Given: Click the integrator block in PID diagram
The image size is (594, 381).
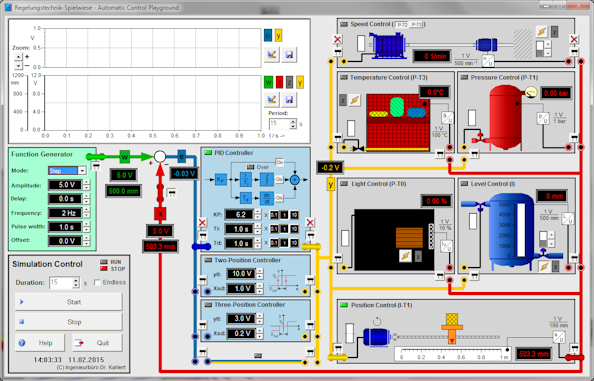Looking at the screenshot, I should (266, 179).
